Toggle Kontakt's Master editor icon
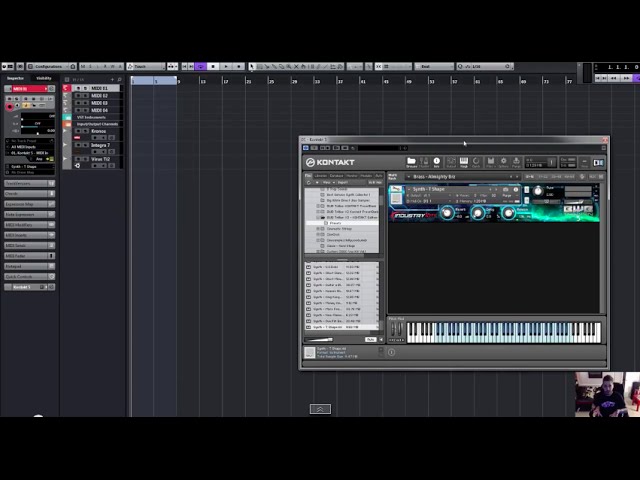Screen dimensions: 640x480 [x=424, y=162]
